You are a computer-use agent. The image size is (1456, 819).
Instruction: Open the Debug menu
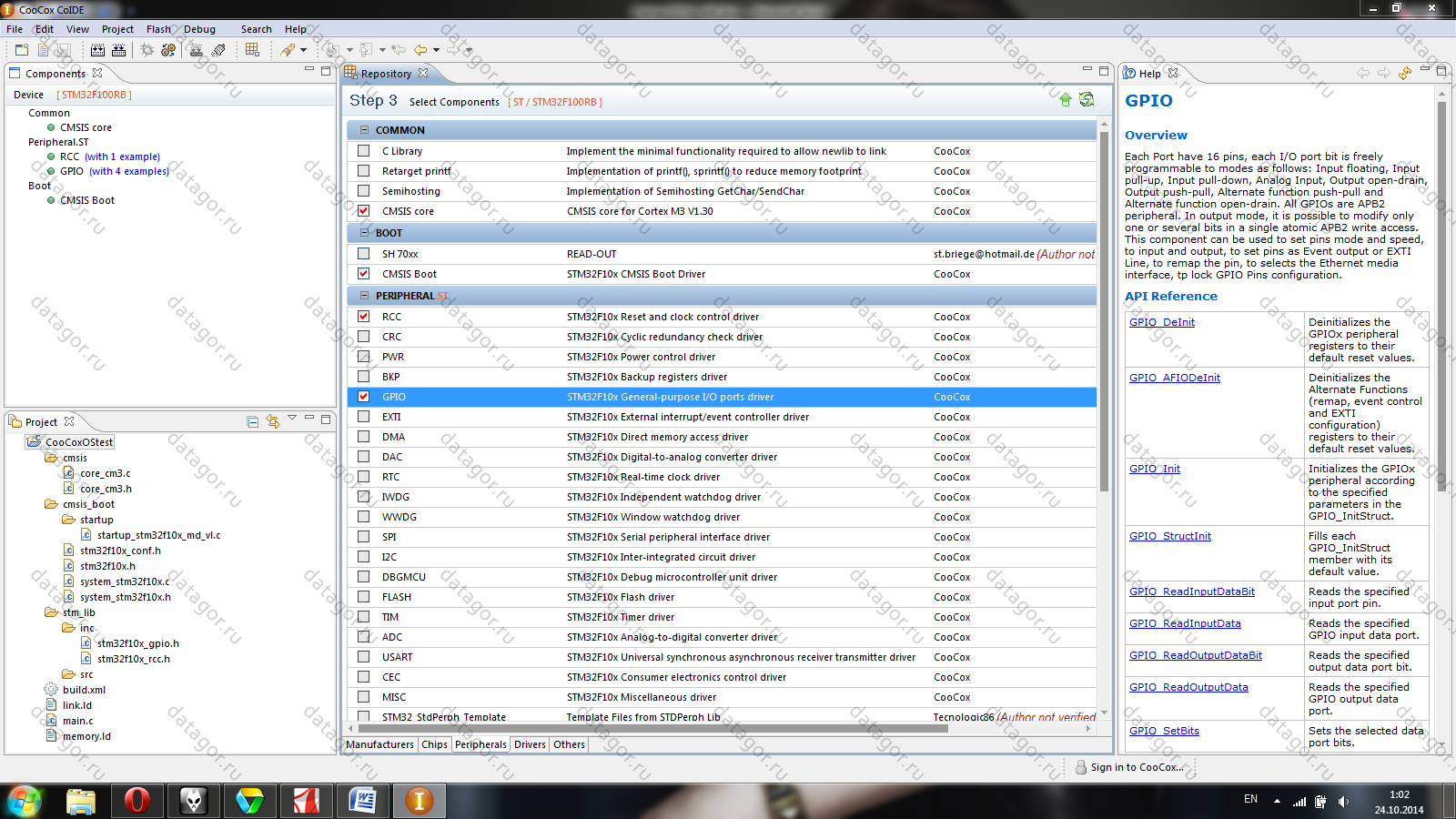coord(199,29)
